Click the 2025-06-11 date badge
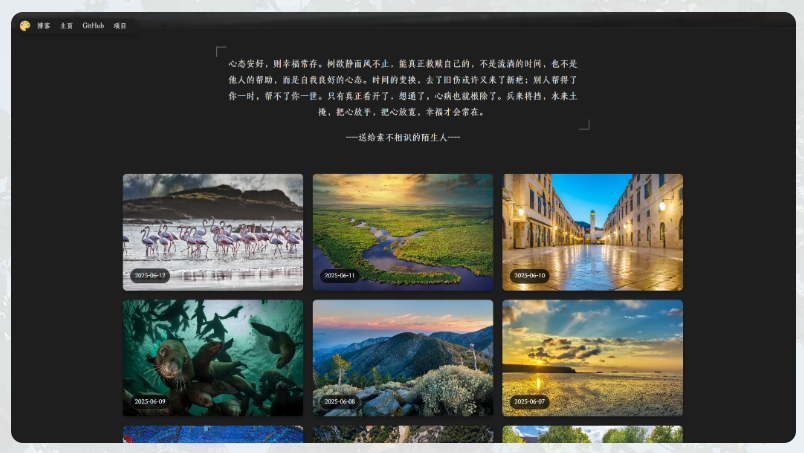804x453 pixels. pos(339,275)
